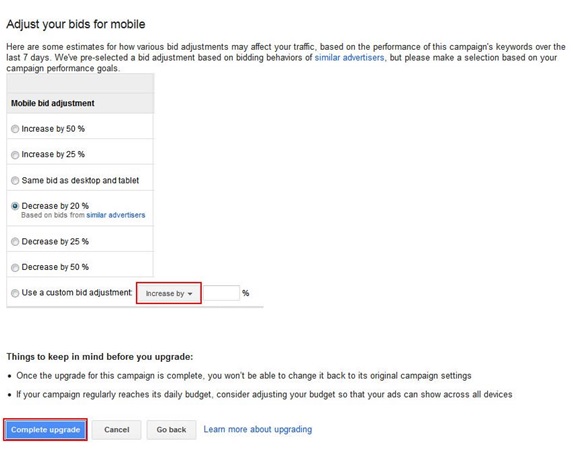Click the Increase by 50 % label text
The height and width of the screenshot is (460, 573).
53,129
